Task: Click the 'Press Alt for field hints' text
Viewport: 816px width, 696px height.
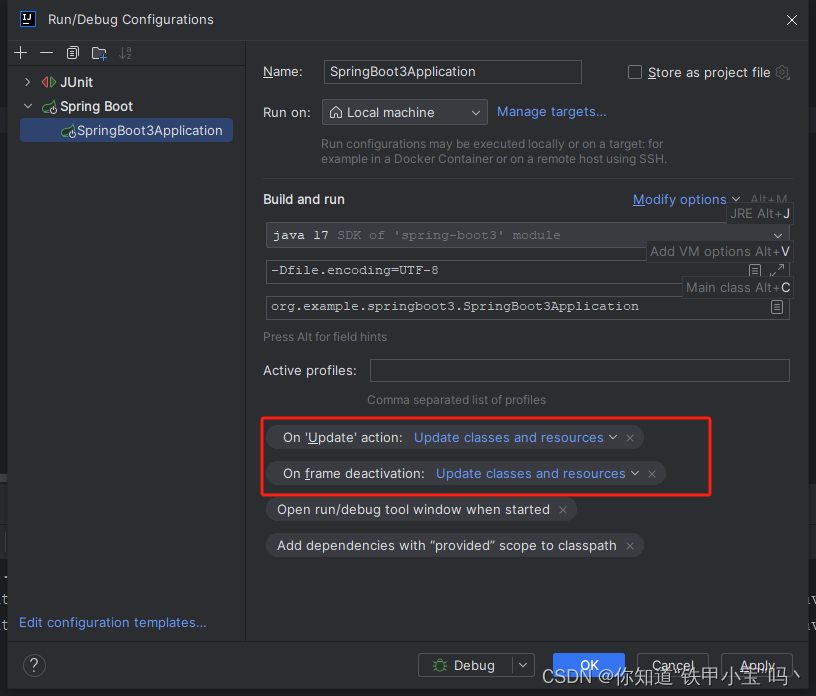Action: pos(325,337)
